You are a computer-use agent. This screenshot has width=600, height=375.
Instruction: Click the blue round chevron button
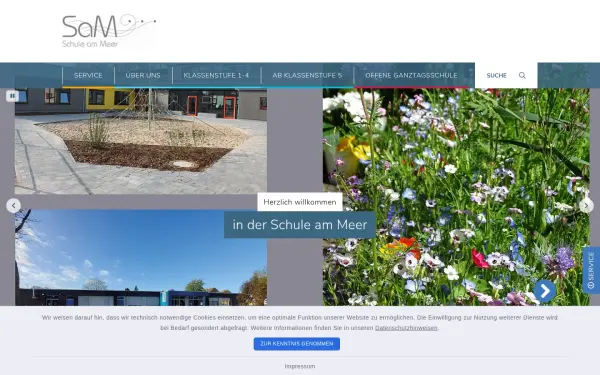coord(545,291)
